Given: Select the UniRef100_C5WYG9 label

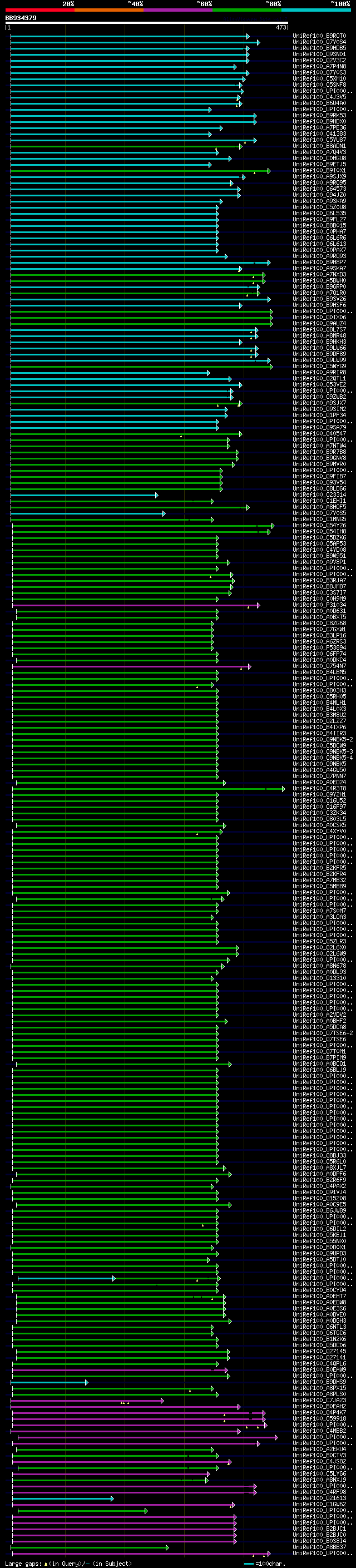Looking at the screenshot, I should pos(319,366).
